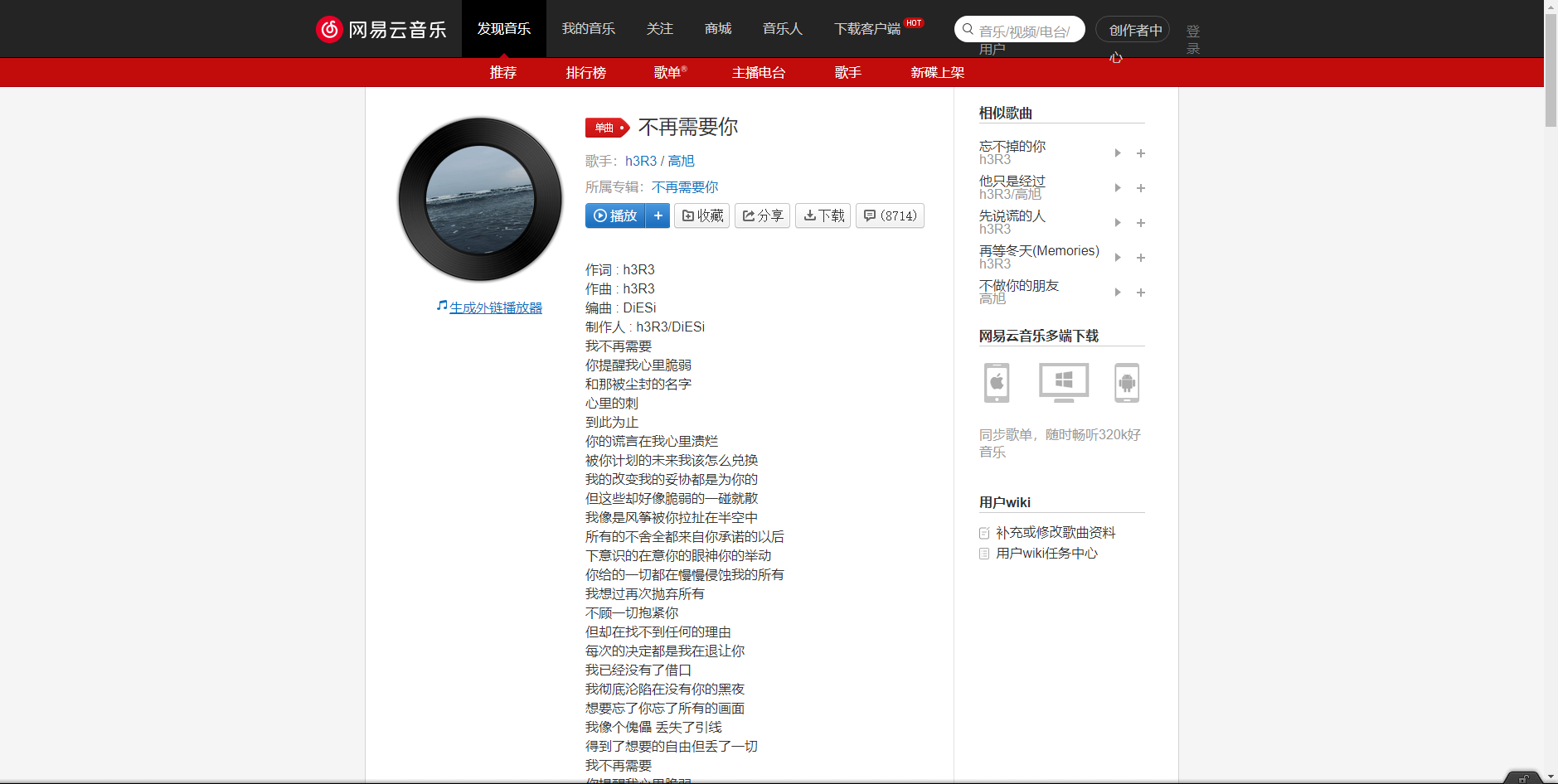Open the 商城 menu item

717,28
